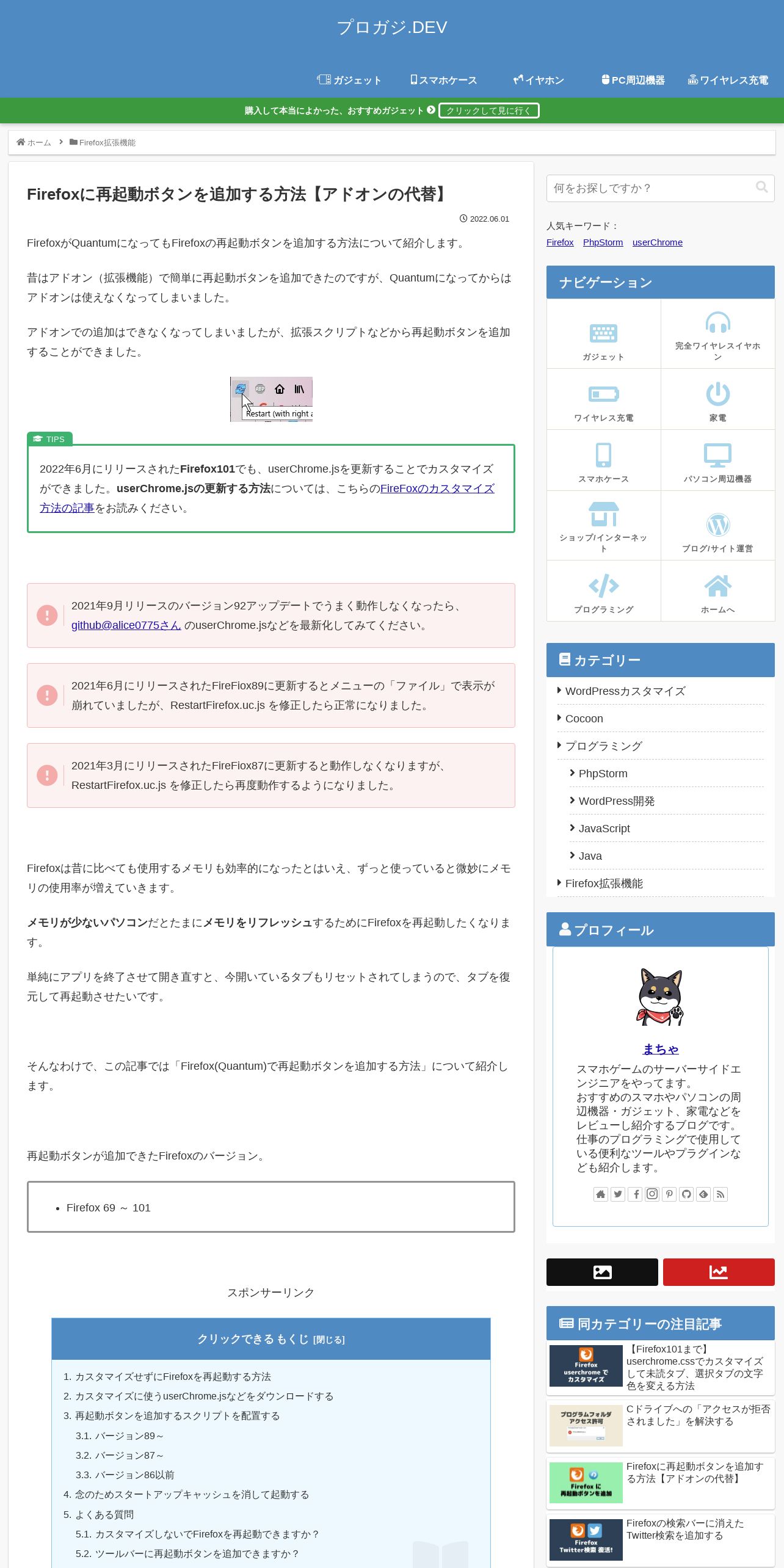Open the Cドライブへのアクセスが拒否 article

click(x=661, y=1425)
